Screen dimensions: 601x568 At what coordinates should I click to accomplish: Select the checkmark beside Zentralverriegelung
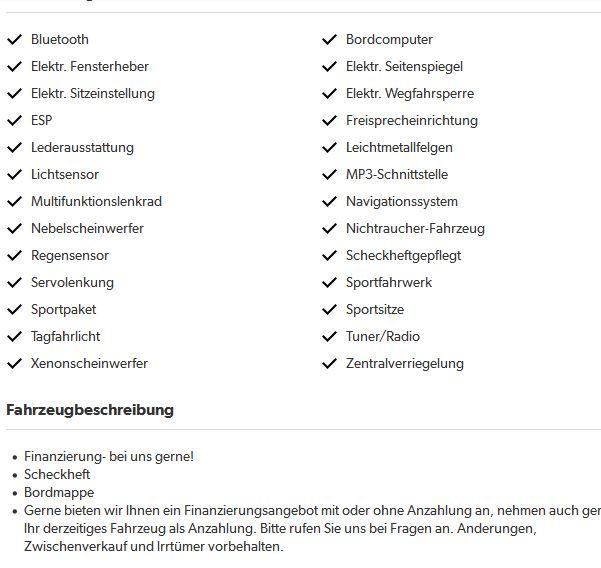pyautogui.click(x=329, y=364)
